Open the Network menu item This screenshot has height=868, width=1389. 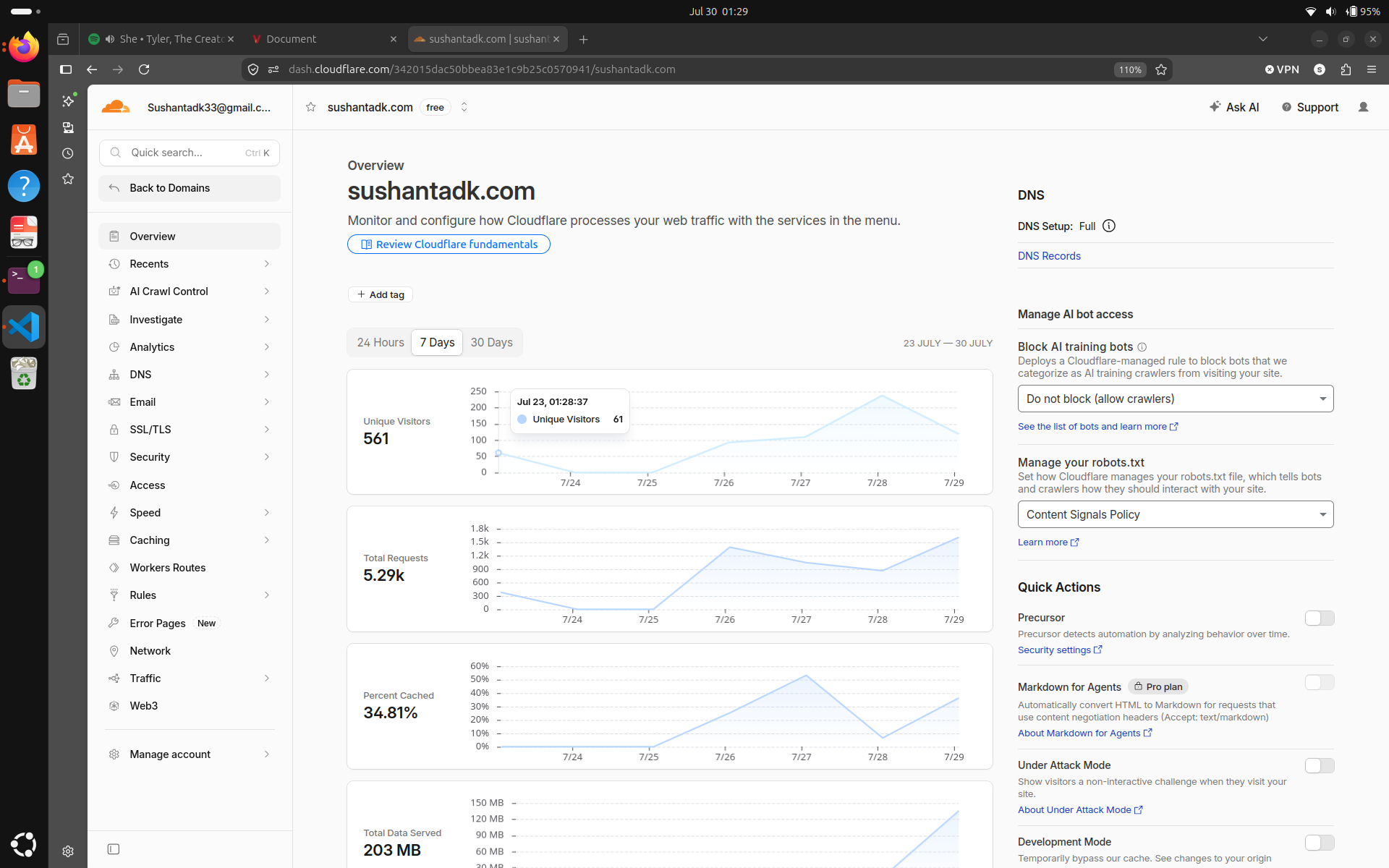click(x=190, y=651)
